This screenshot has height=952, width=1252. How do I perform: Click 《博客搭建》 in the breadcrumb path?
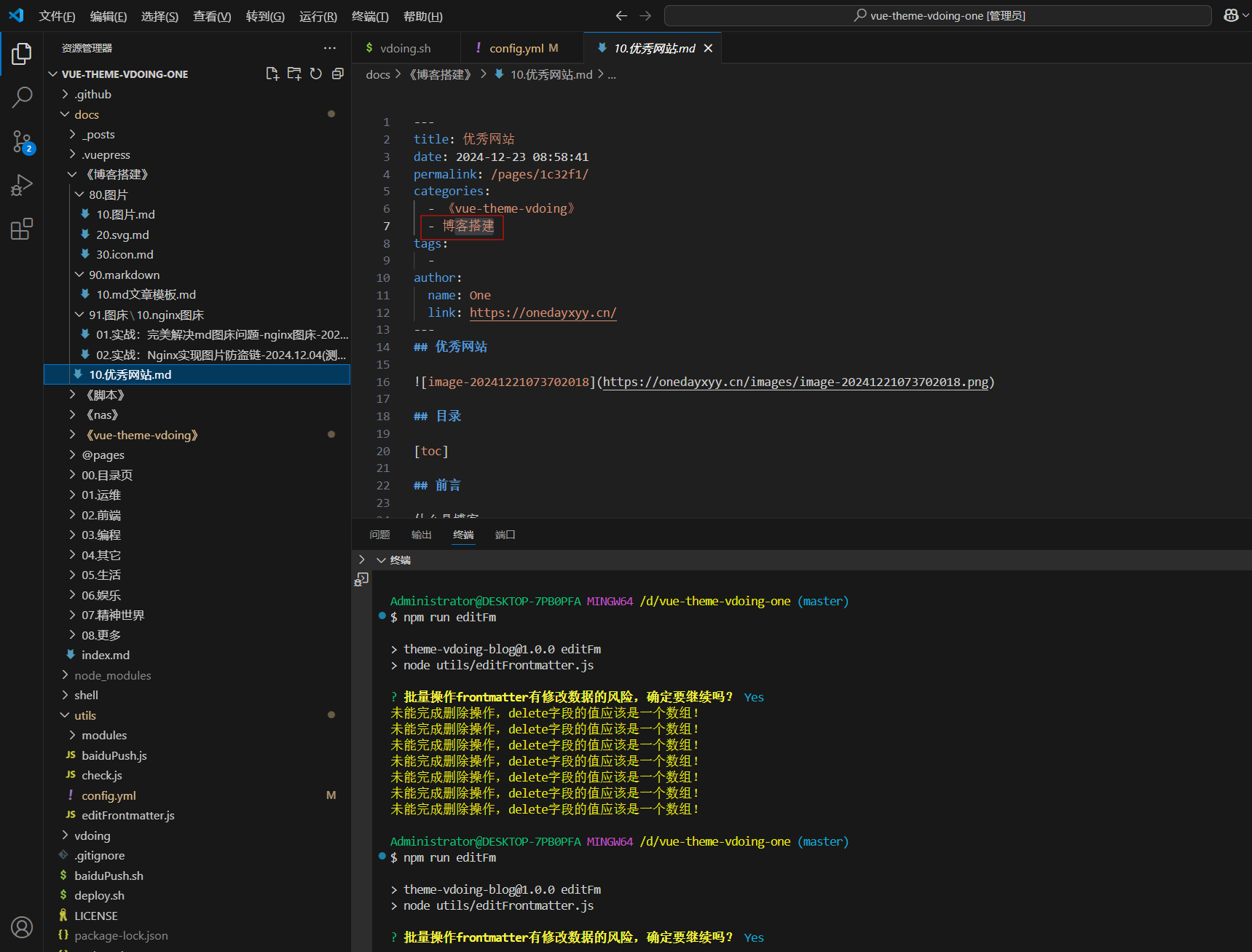coord(440,74)
